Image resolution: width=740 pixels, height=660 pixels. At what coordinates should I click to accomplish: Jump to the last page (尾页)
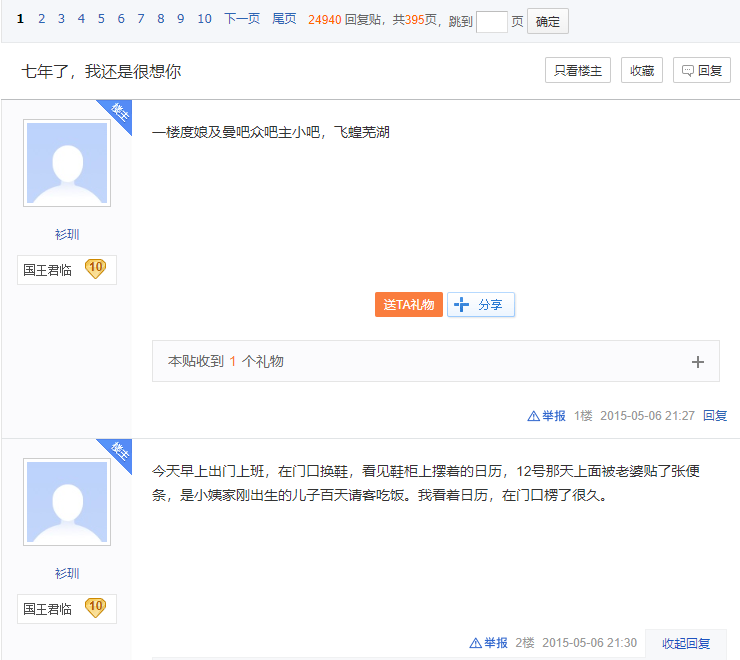click(284, 19)
